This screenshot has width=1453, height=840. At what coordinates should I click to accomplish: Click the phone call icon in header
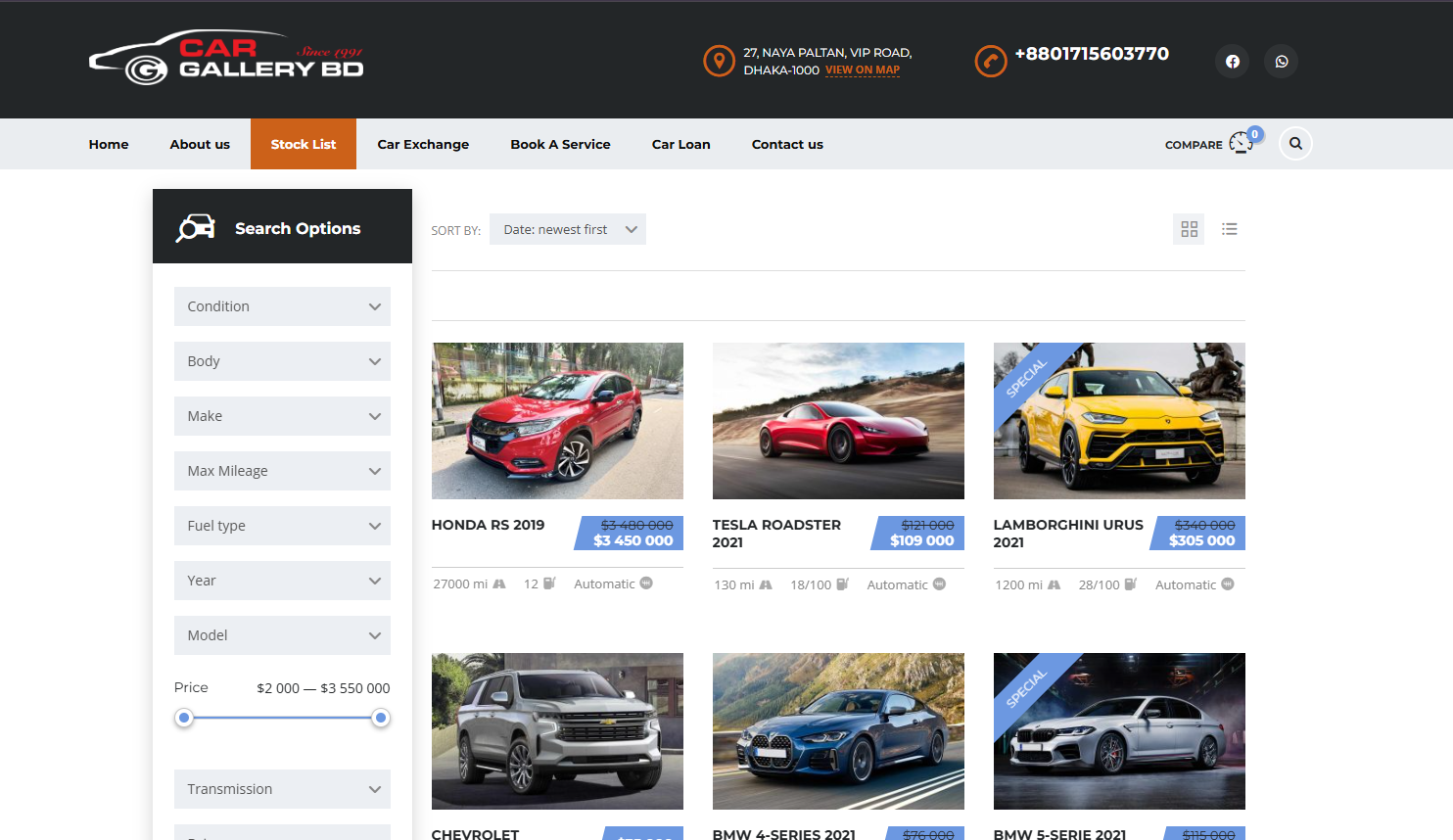991,61
